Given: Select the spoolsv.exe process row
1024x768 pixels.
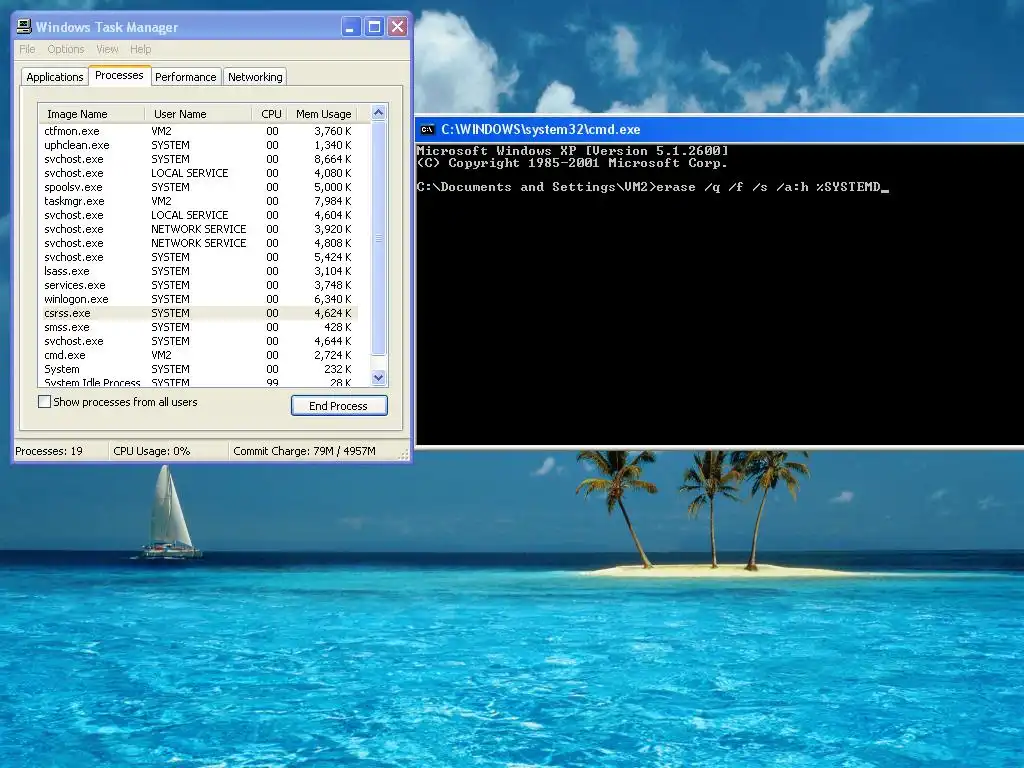Looking at the screenshot, I should (198, 187).
